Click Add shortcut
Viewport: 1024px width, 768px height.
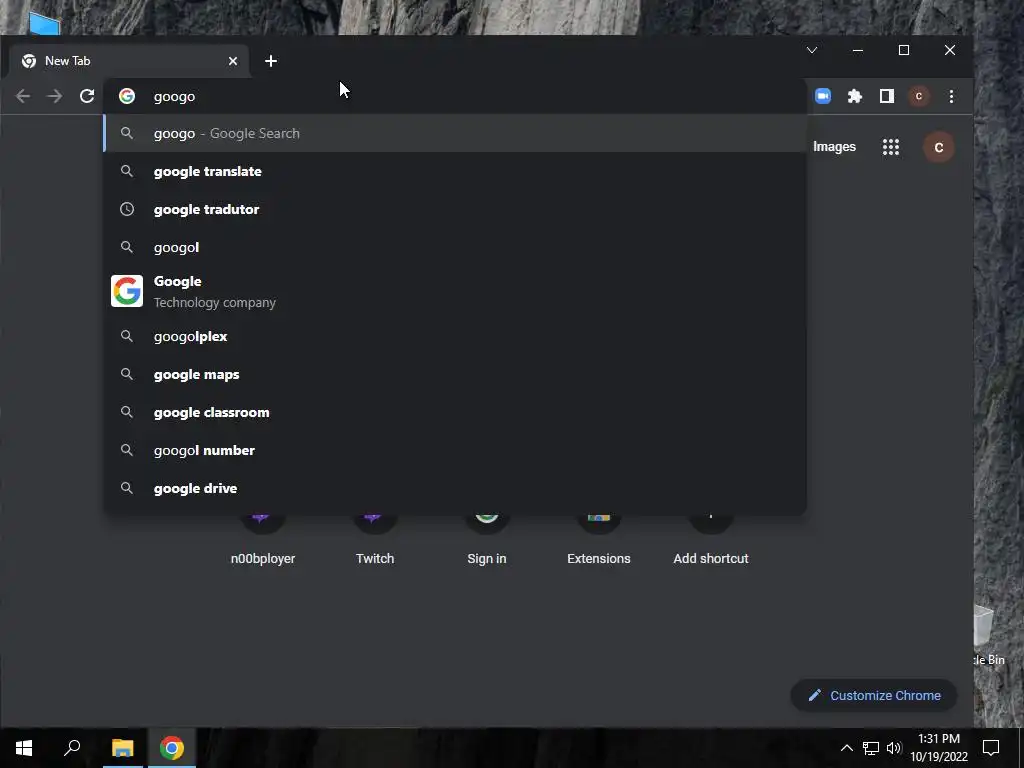[711, 539]
